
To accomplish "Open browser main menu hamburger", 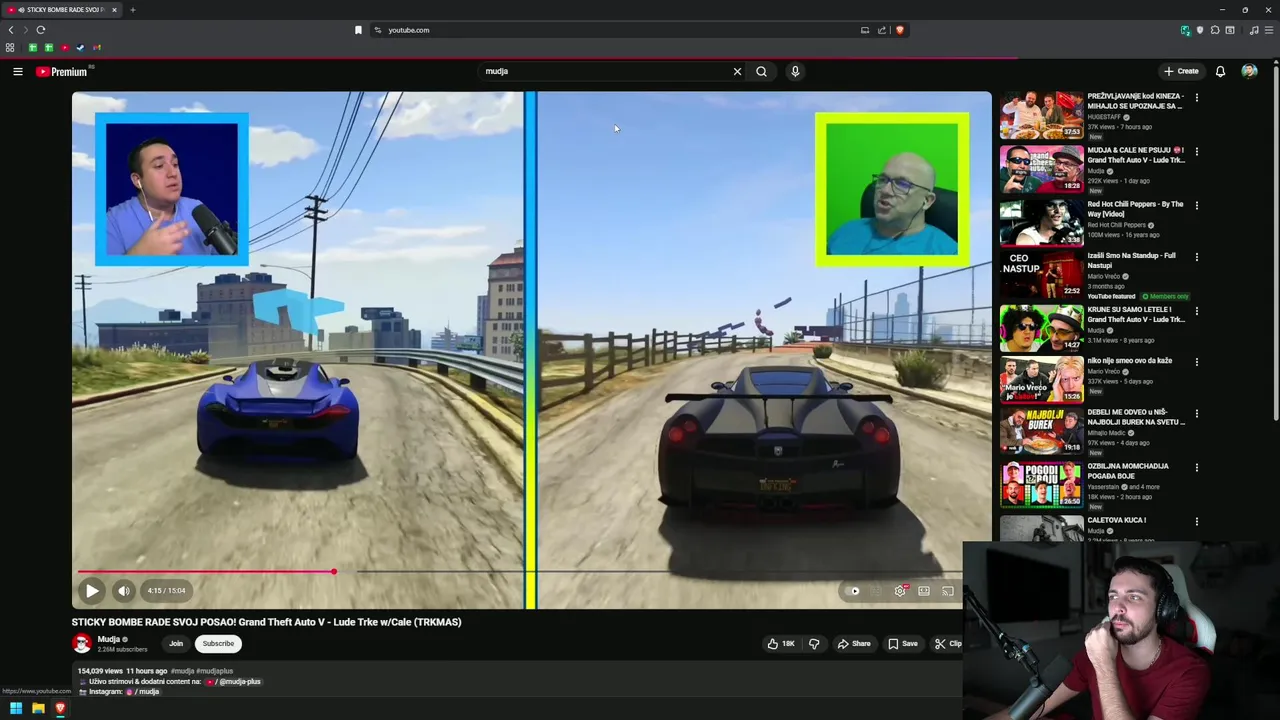I will 1269,30.
